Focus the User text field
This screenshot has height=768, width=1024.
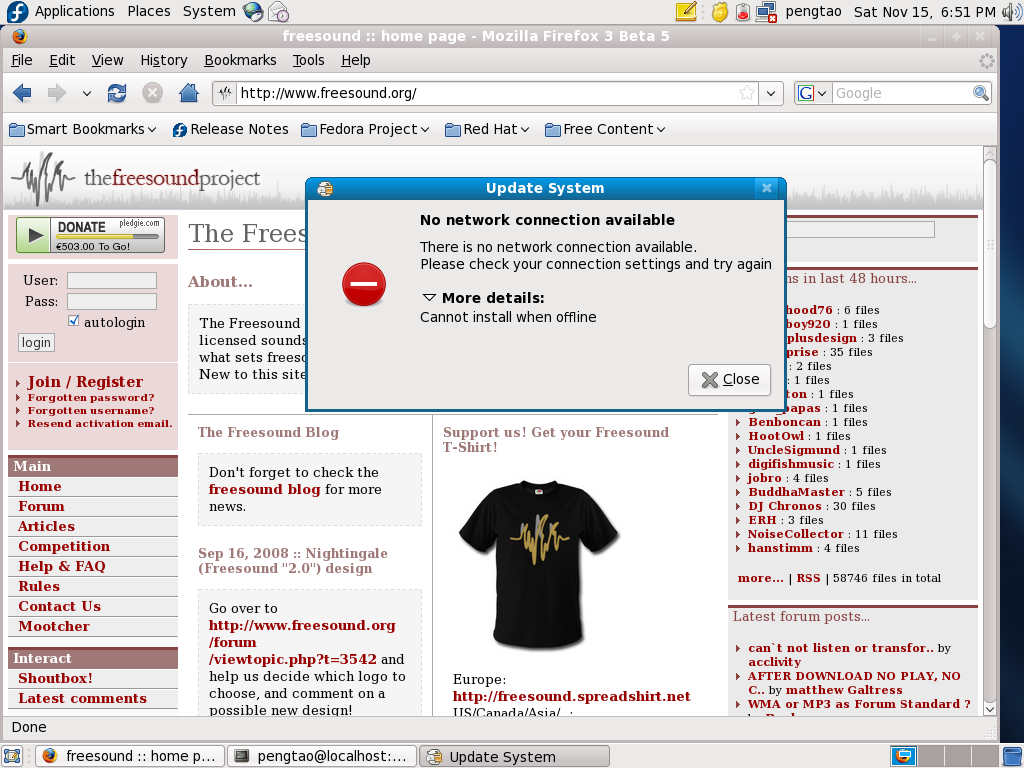tap(112, 280)
